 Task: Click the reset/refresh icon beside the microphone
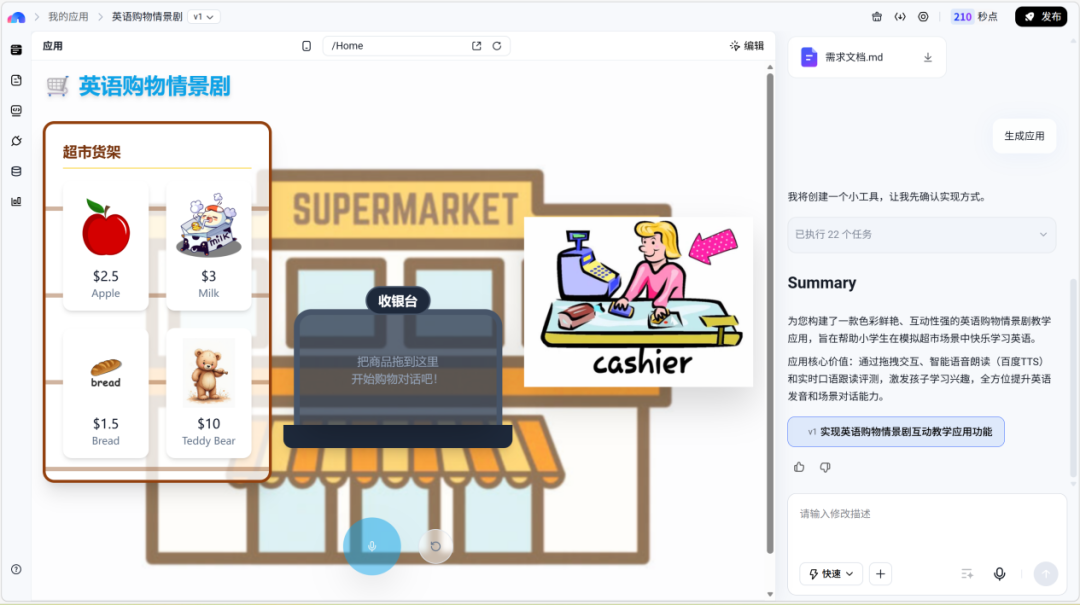(436, 546)
